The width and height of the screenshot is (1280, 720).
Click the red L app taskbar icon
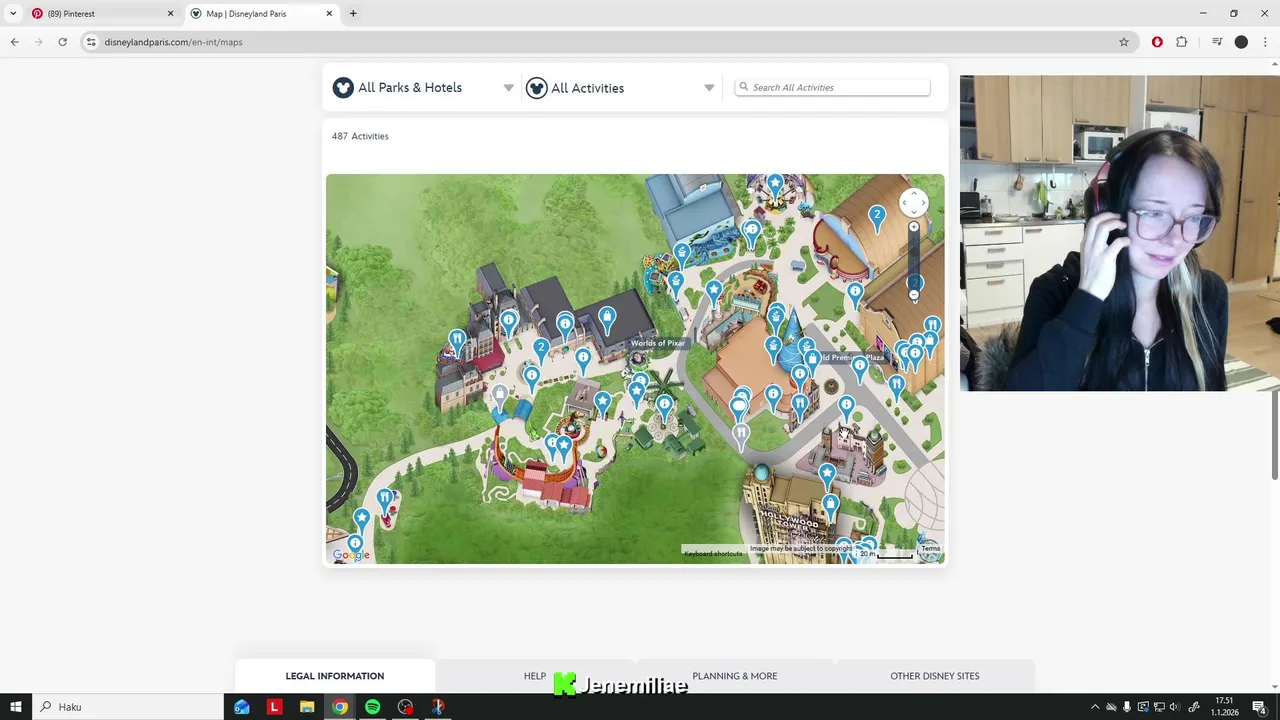coord(274,707)
